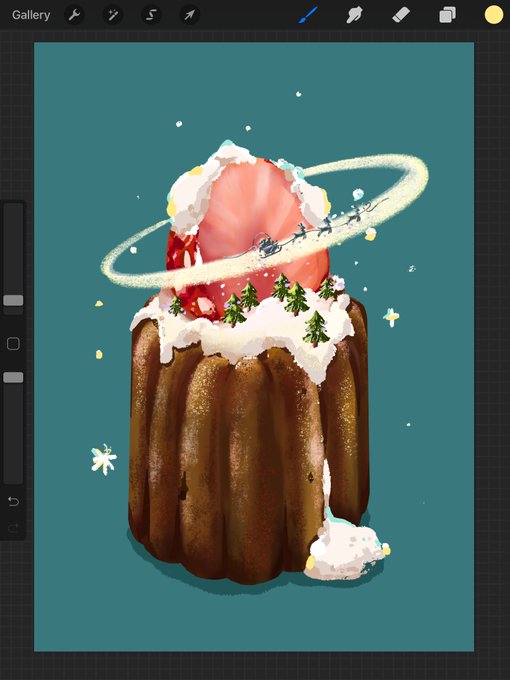Click the brush size slider handle
This screenshot has height=680, width=510.
13,300
